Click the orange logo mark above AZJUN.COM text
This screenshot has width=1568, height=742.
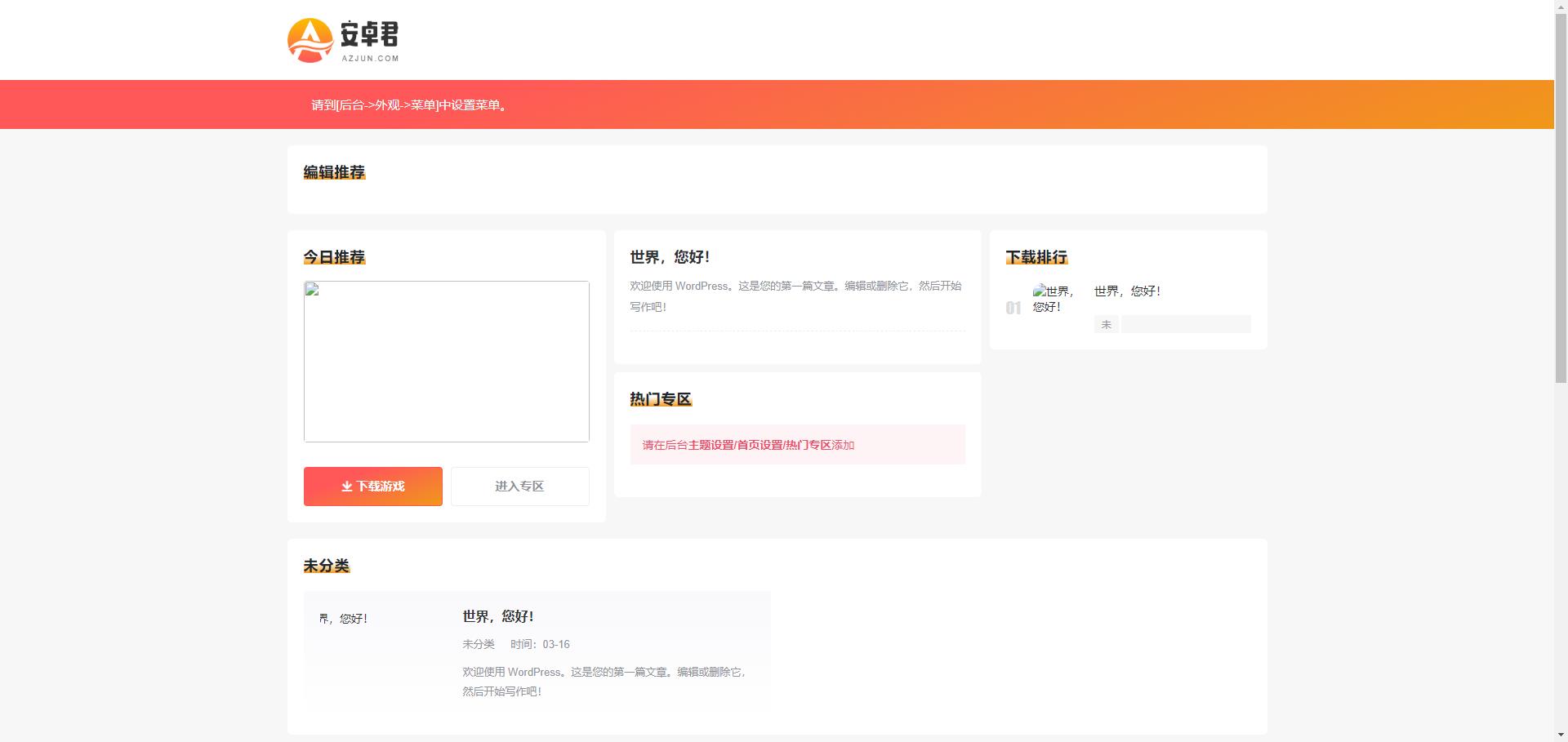tap(310, 39)
